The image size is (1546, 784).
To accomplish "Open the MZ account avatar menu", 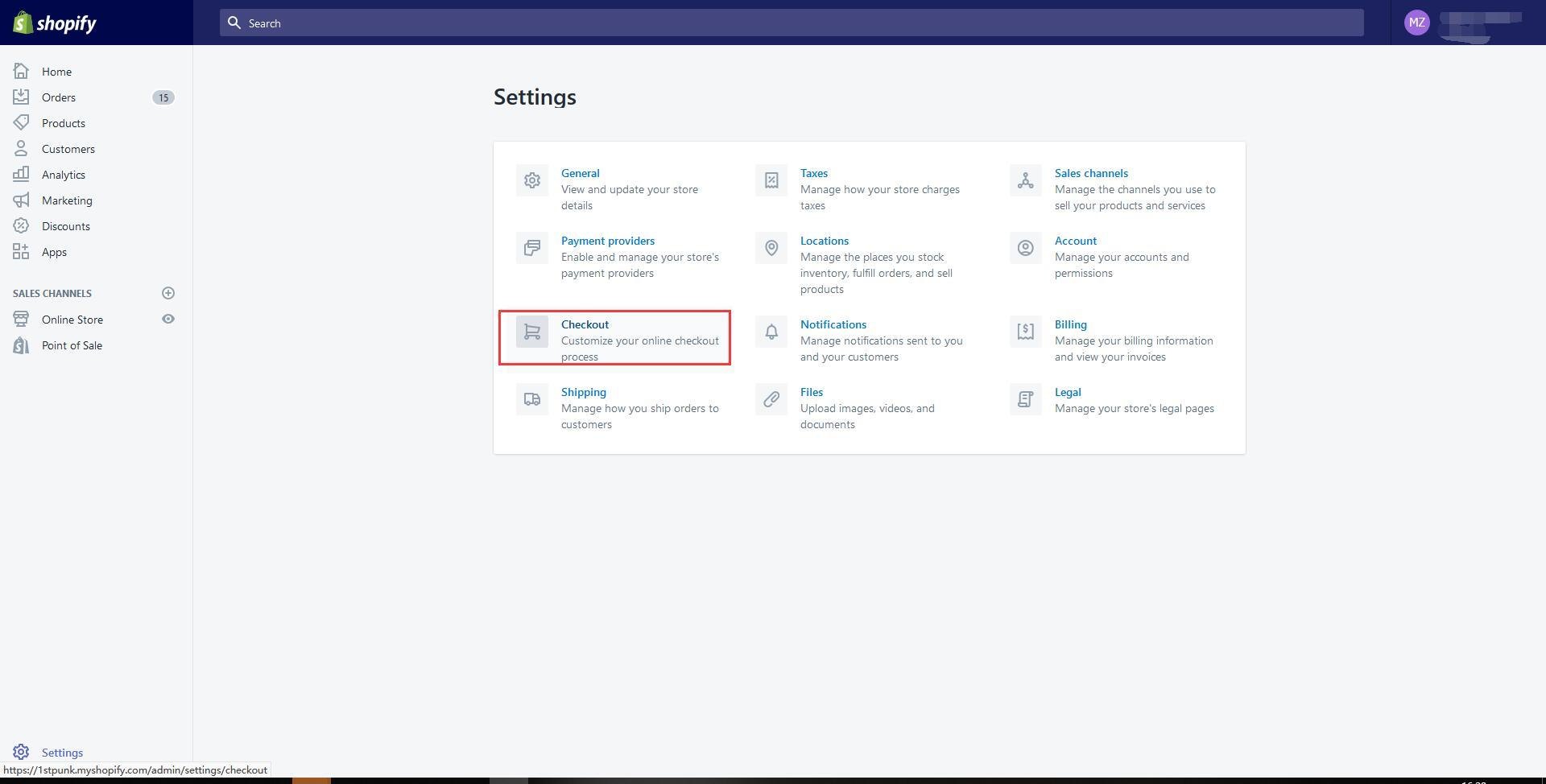I will [1416, 23].
